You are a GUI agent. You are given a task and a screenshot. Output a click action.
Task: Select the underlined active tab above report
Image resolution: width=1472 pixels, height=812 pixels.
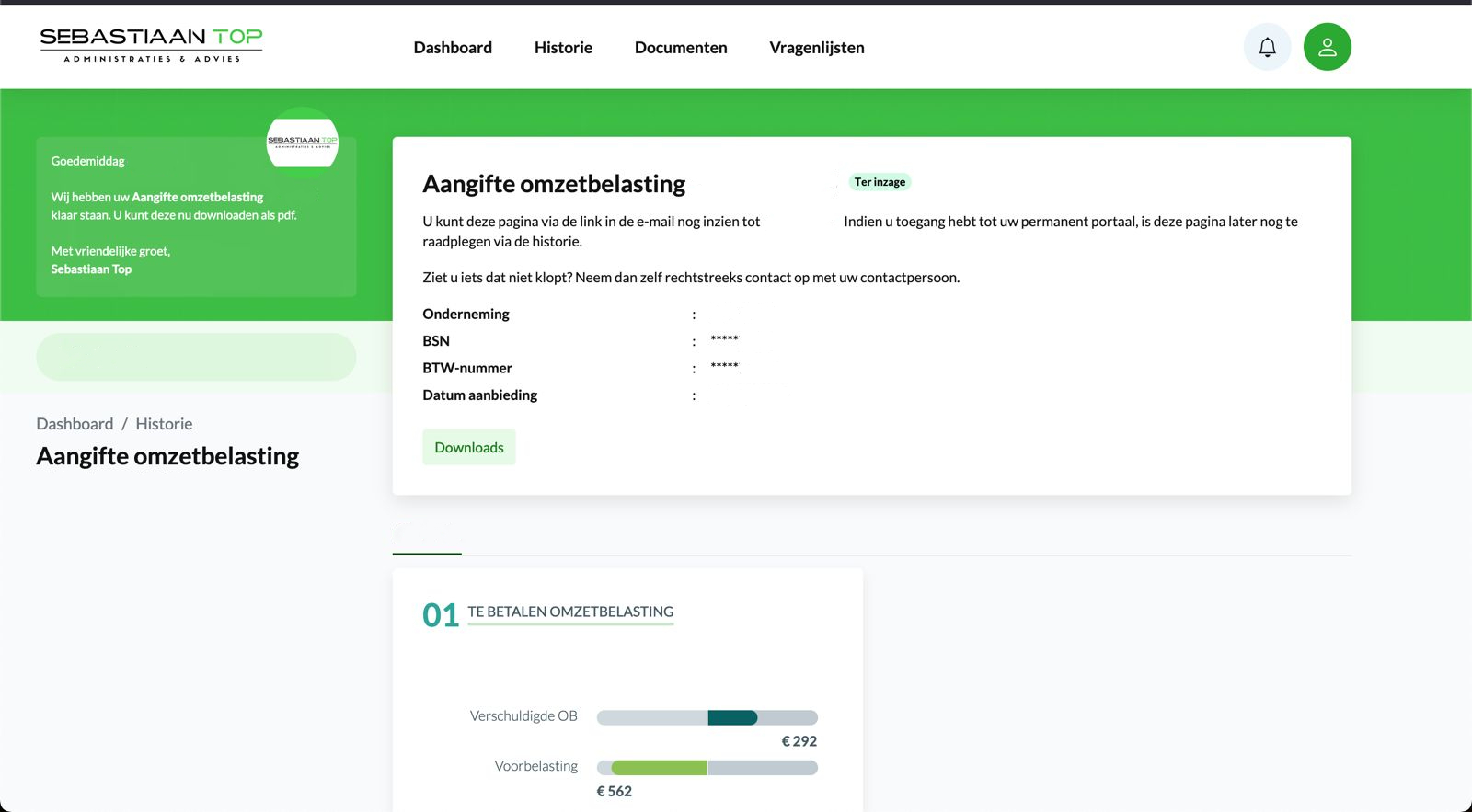(x=427, y=538)
